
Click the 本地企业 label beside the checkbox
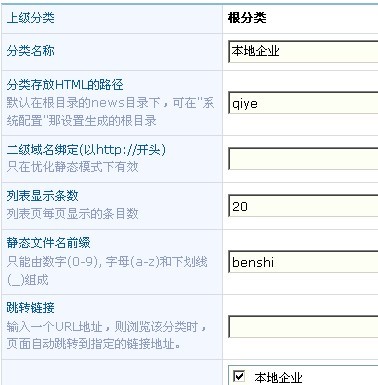point(278,377)
